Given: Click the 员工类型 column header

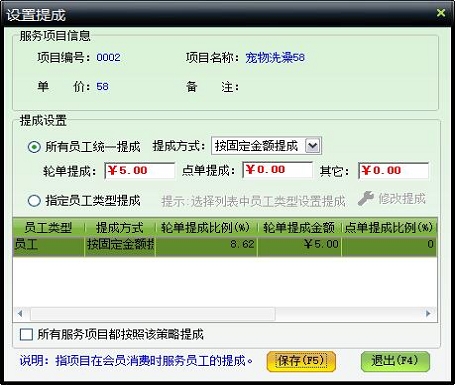Looking at the screenshot, I should (49, 228).
